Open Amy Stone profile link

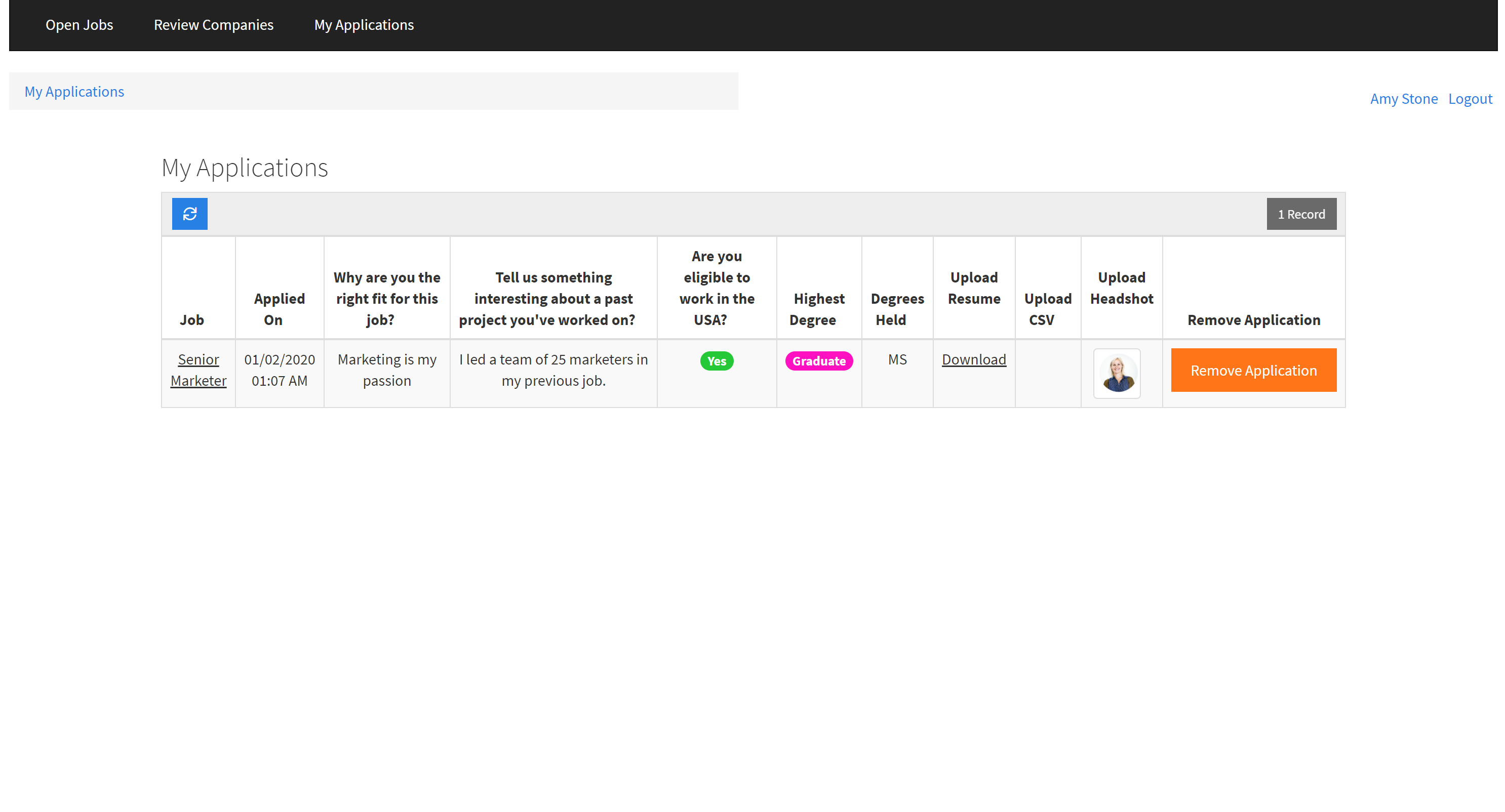point(1404,99)
